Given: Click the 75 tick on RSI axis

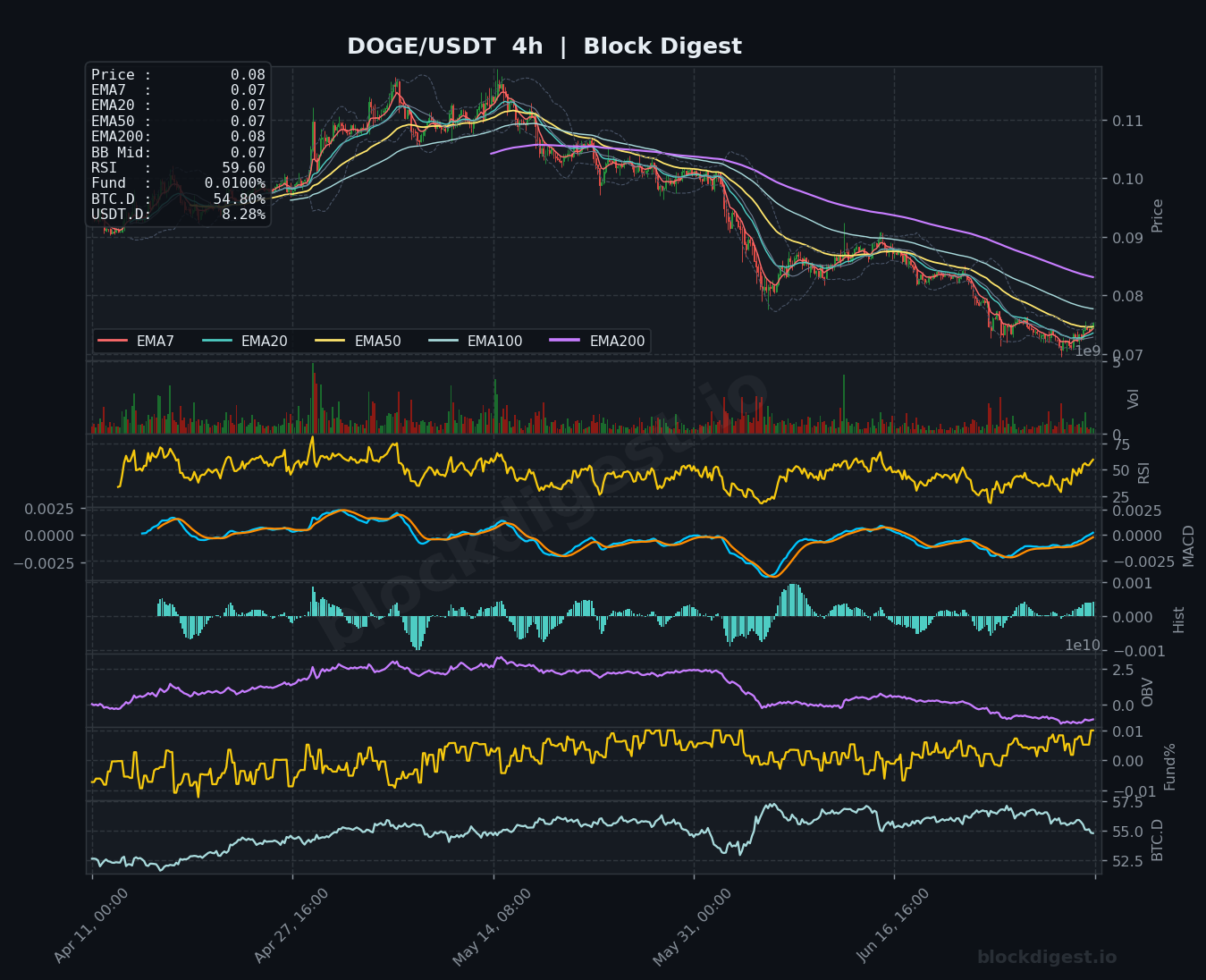Looking at the screenshot, I should point(1121,445).
